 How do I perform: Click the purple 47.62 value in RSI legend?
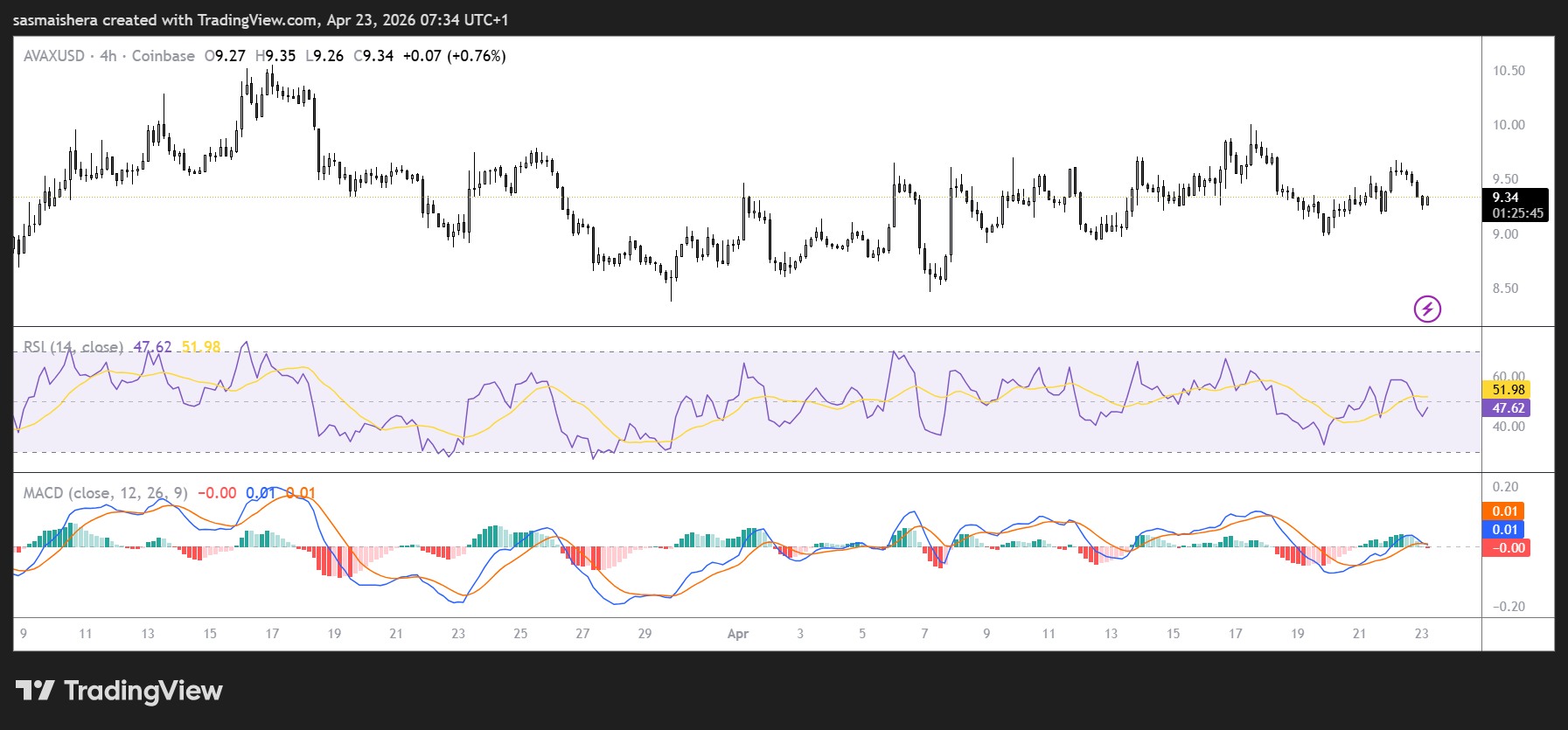click(152, 347)
